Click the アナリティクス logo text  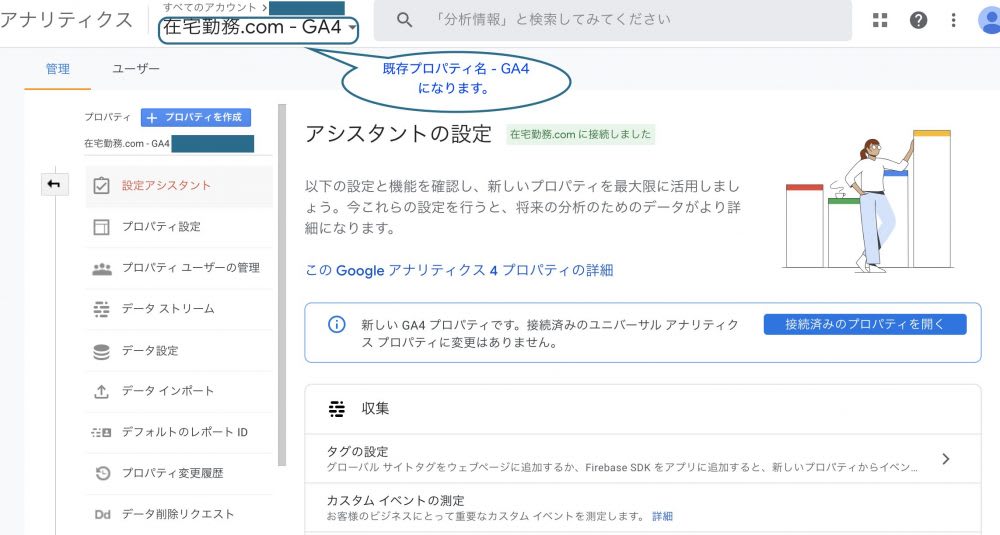click(x=66, y=20)
